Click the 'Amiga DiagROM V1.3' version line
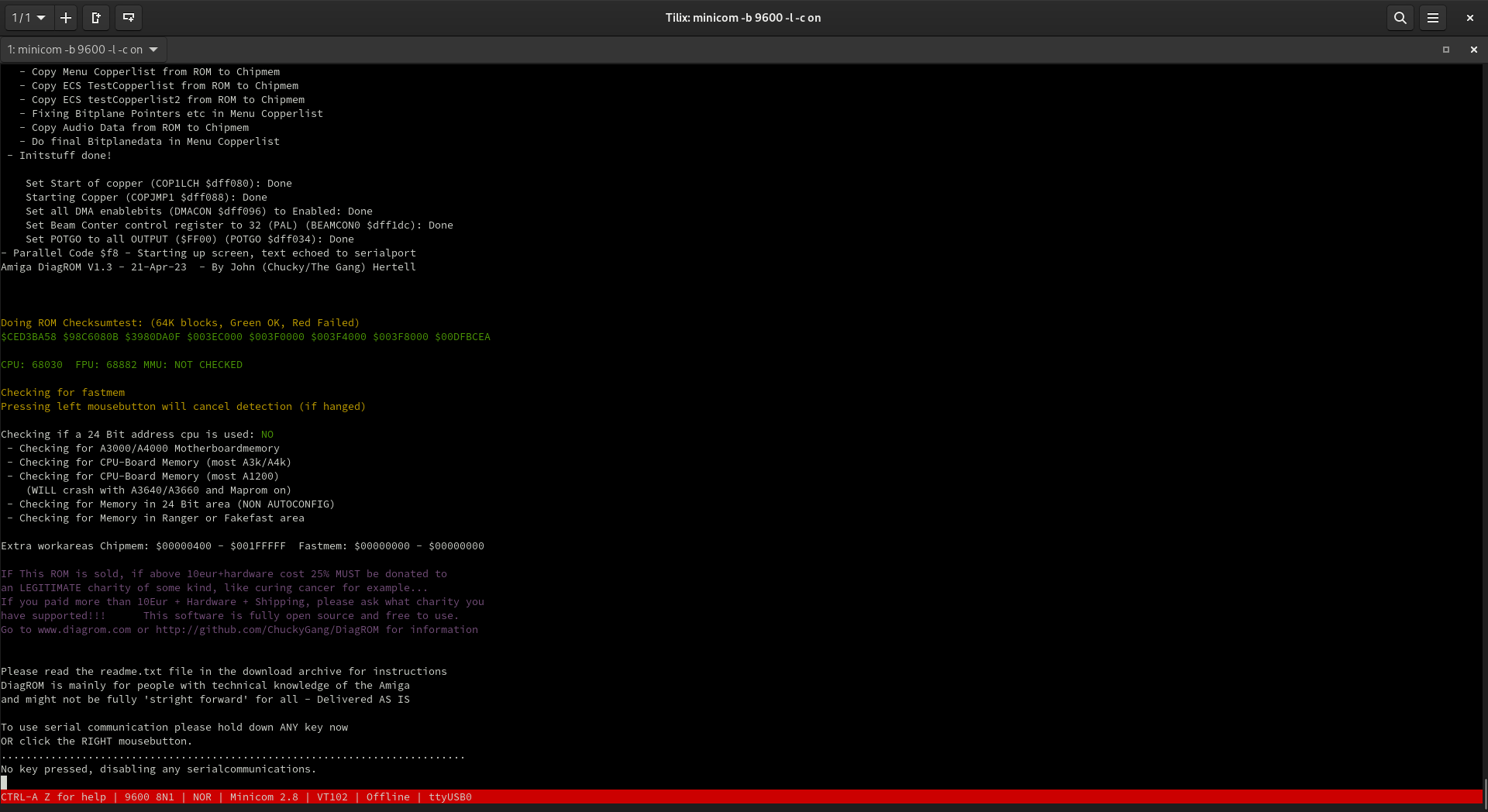The image size is (1488, 812). click(x=208, y=267)
